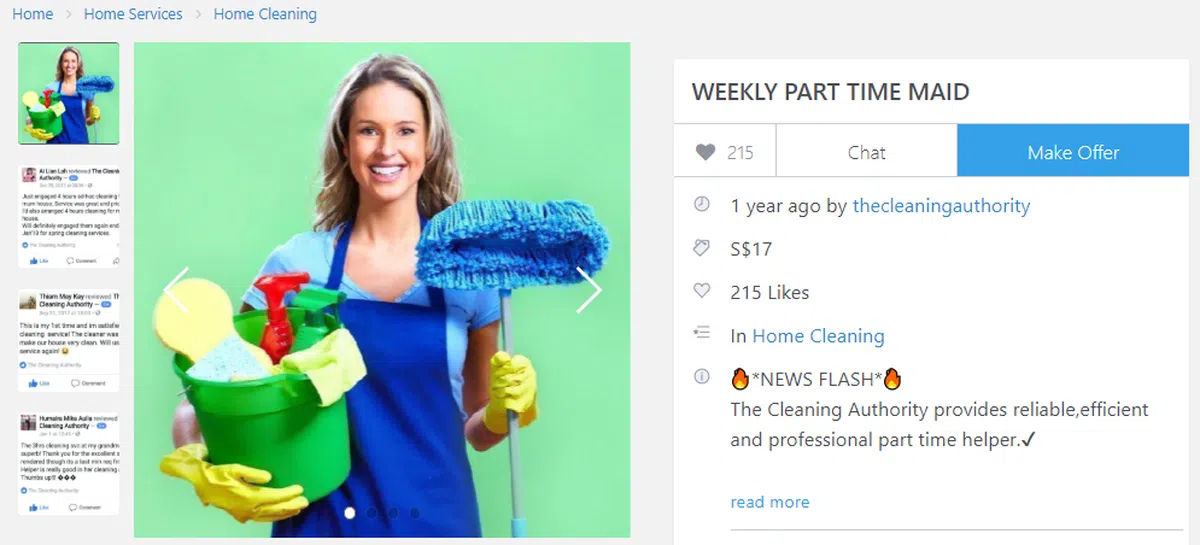Visit thecleaningauthority seller profile
This screenshot has height=545, width=1200.
[x=941, y=206]
